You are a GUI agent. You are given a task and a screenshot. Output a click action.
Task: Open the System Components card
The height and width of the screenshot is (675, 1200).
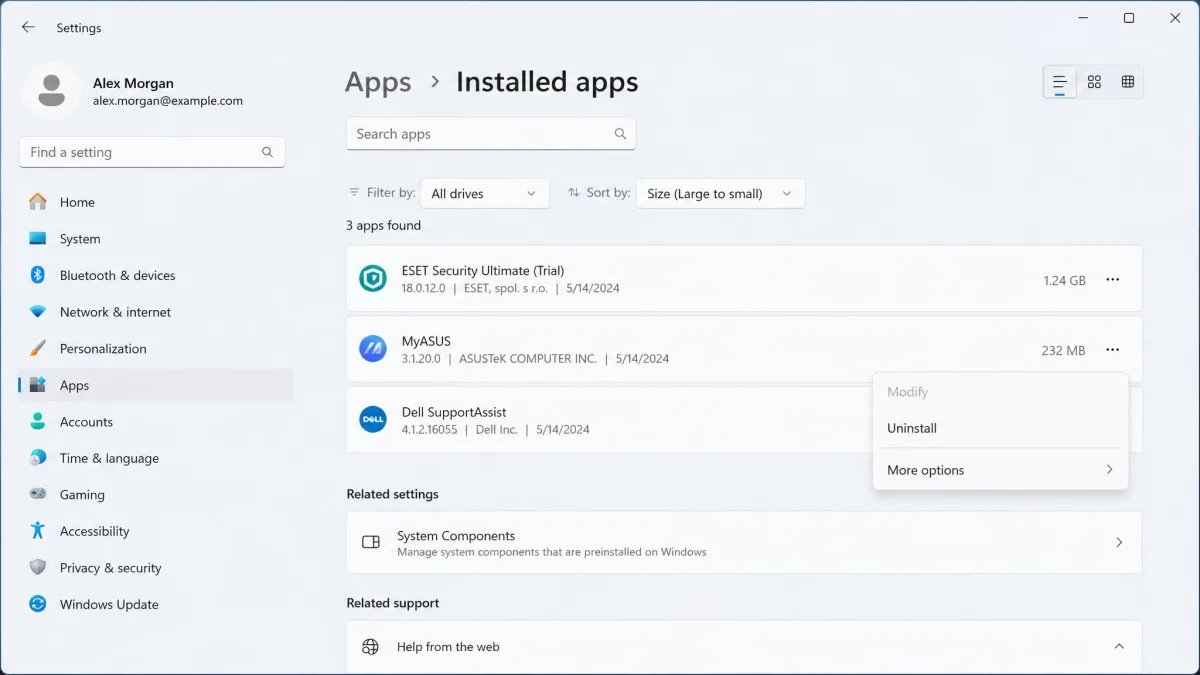click(744, 542)
